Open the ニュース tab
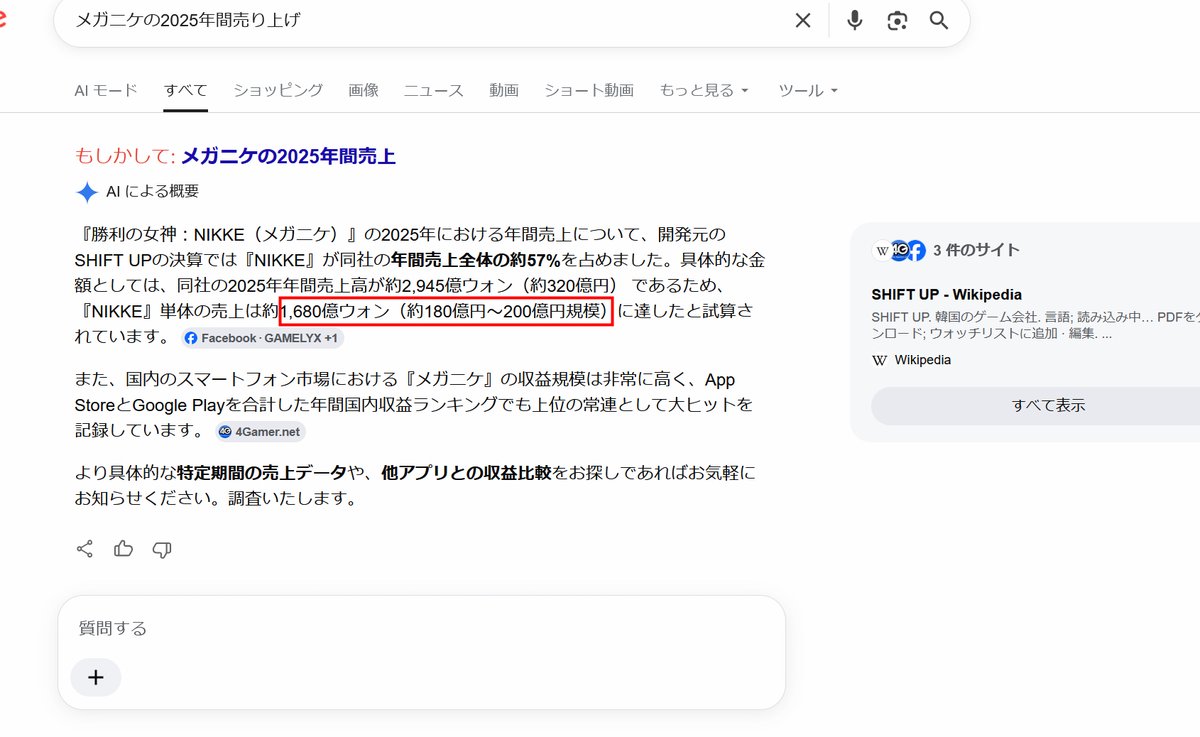Image resolution: width=1200 pixels, height=737 pixels. point(434,90)
